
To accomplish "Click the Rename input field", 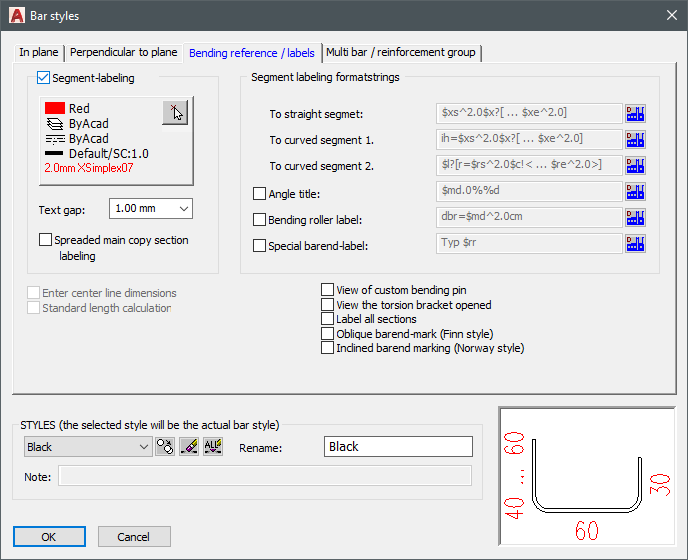I will click(x=398, y=447).
